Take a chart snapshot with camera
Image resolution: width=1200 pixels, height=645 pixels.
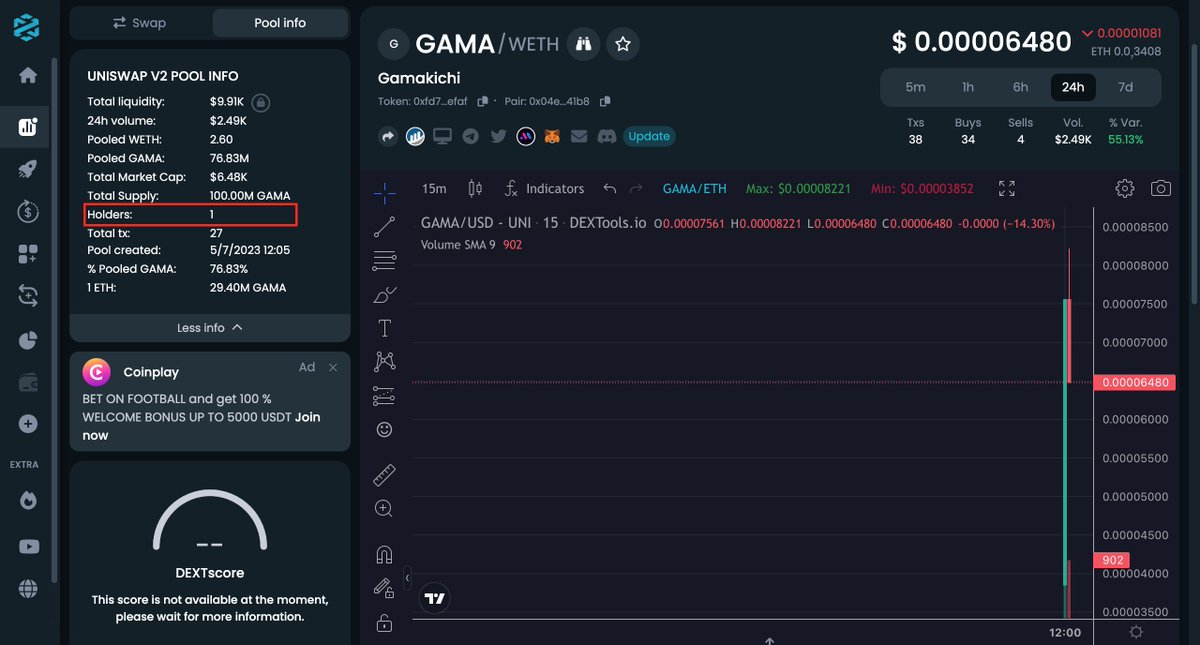point(1160,188)
